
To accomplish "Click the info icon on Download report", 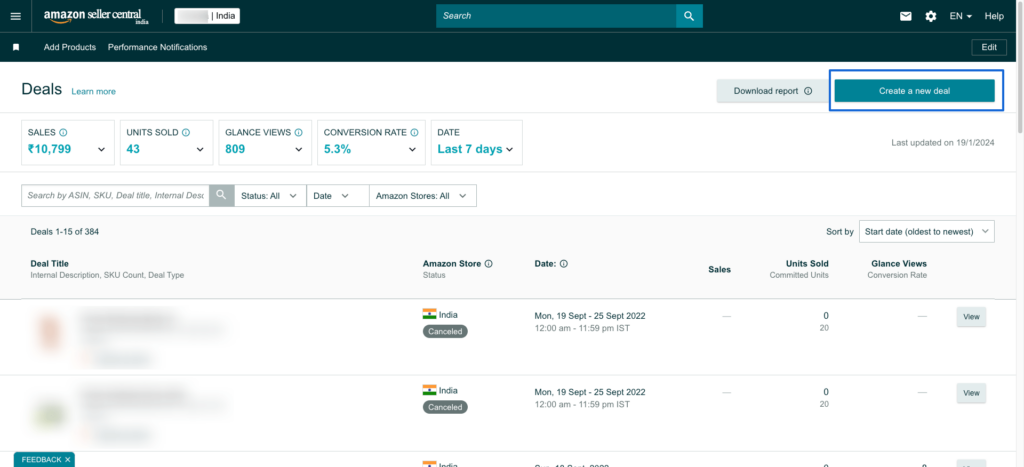I will (808, 91).
